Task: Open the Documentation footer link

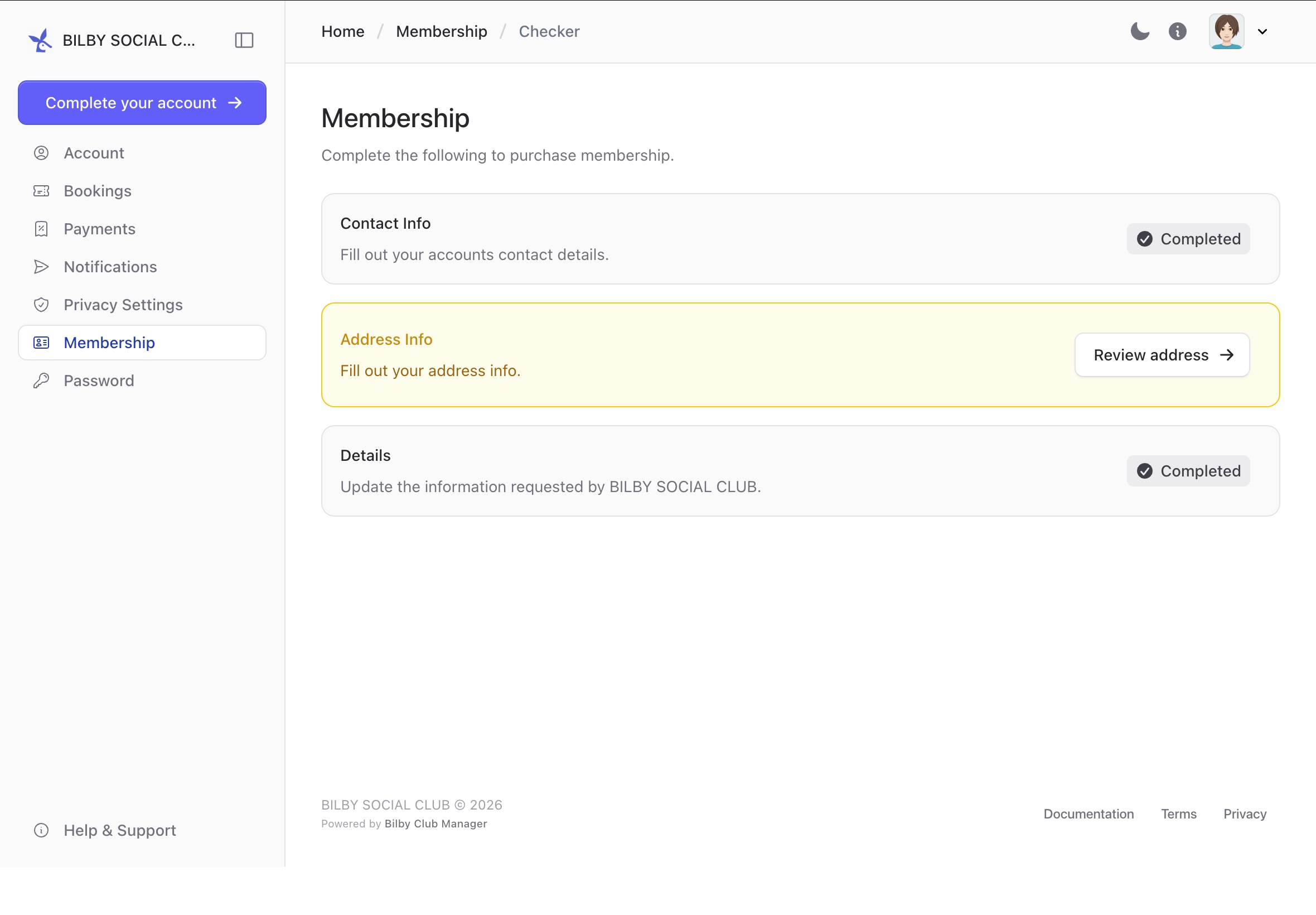Action: 1088,813
